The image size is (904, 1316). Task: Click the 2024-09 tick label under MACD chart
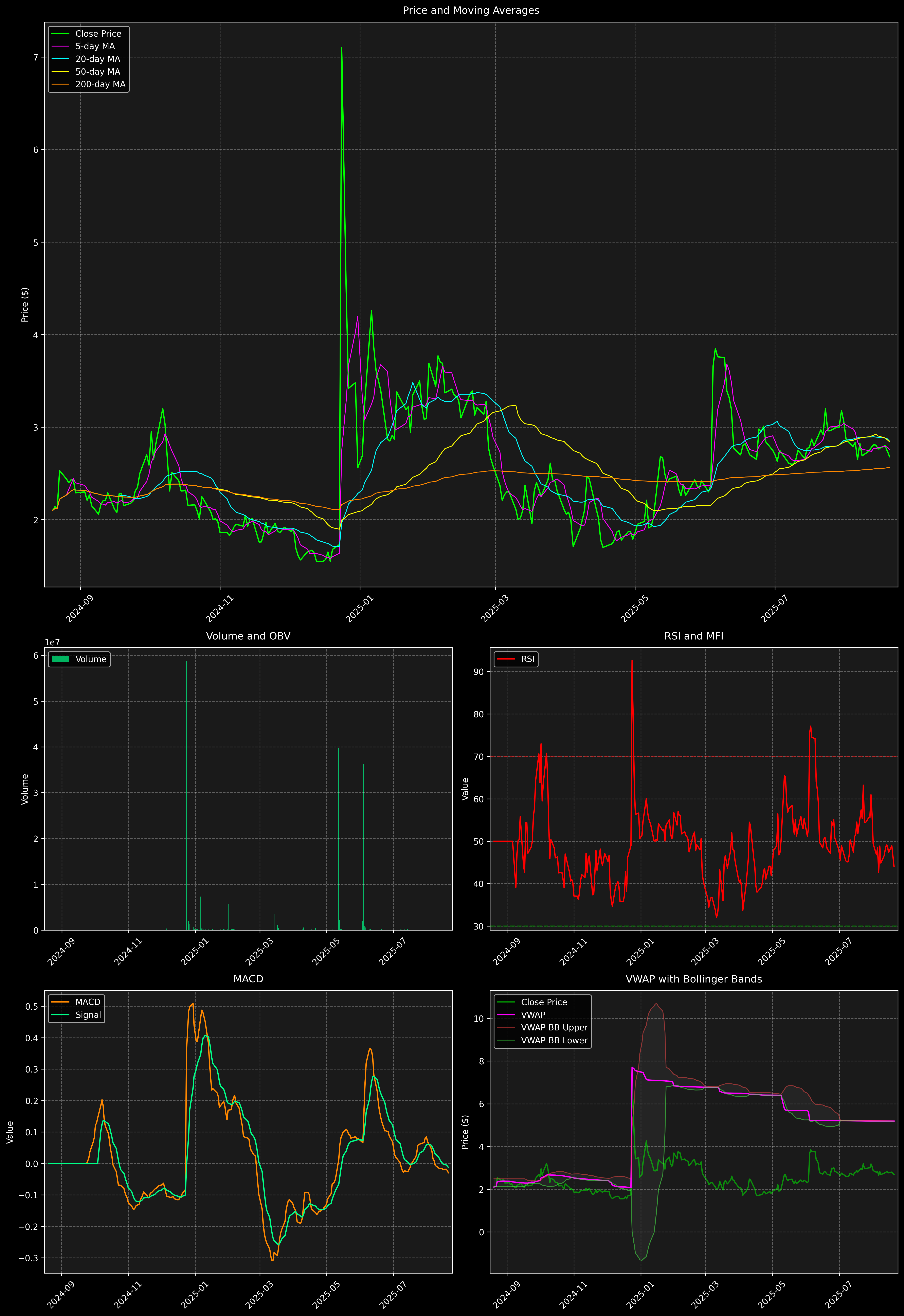tap(61, 1295)
